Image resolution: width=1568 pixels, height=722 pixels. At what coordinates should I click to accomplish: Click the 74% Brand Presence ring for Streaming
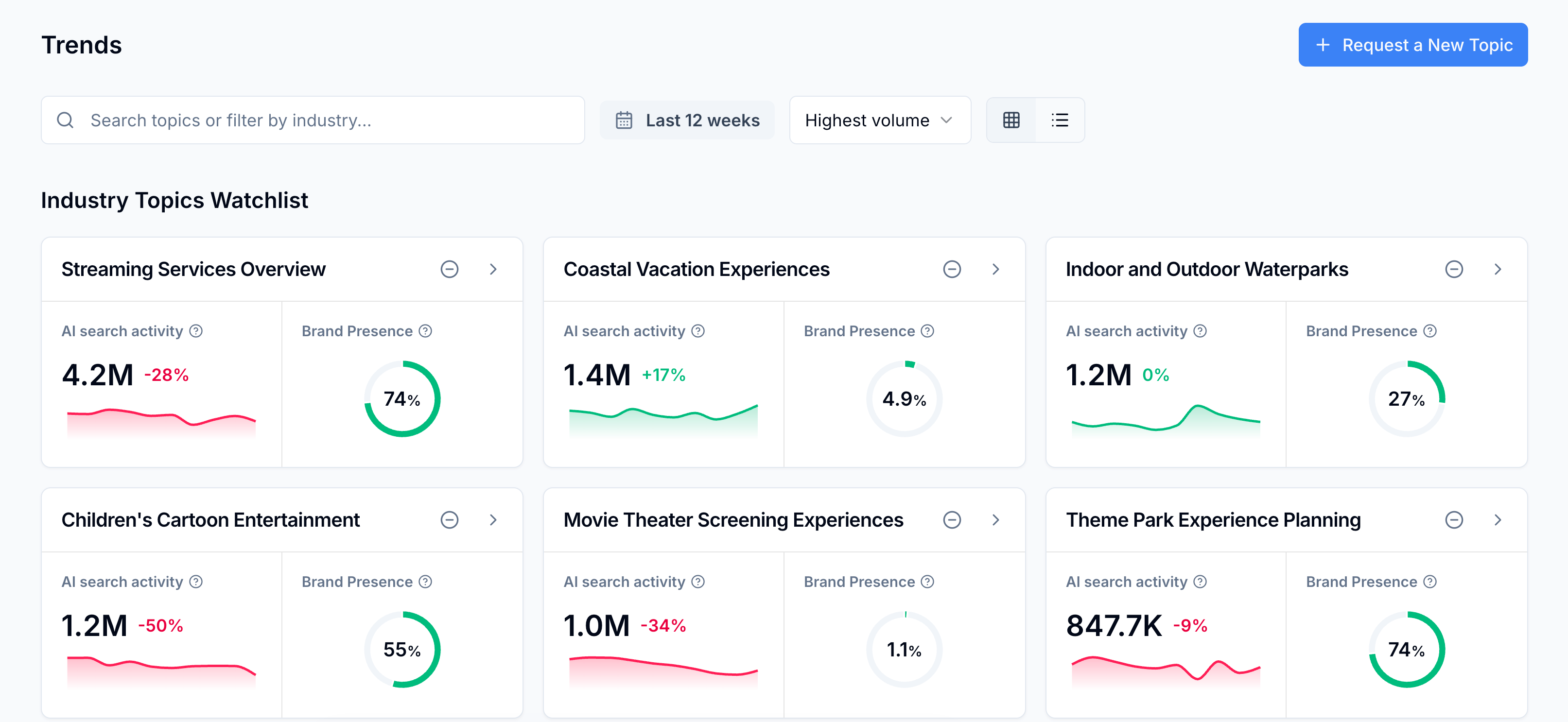click(402, 399)
